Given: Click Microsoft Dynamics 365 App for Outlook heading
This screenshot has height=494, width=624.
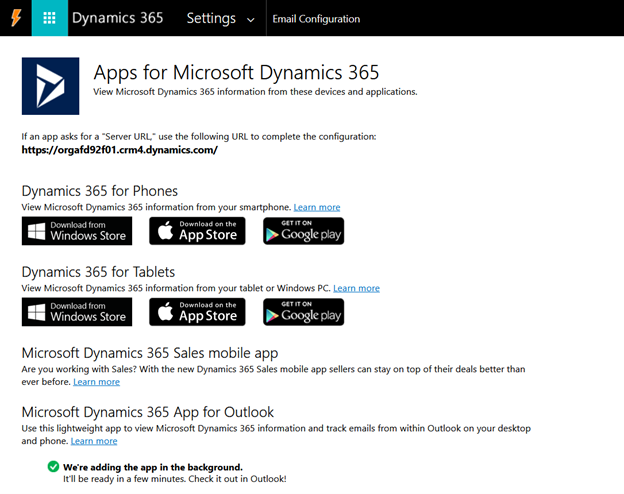Looking at the screenshot, I should click(148, 412).
